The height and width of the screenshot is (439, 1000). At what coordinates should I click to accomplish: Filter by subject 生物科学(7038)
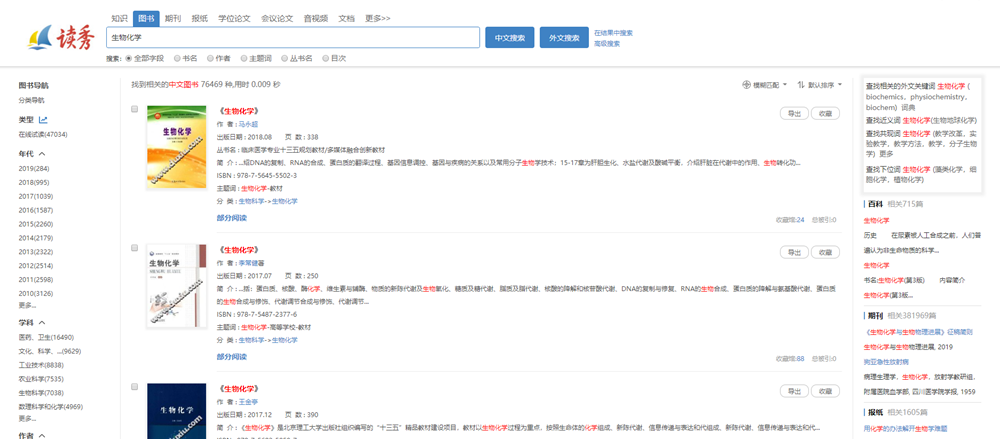[x=41, y=393]
